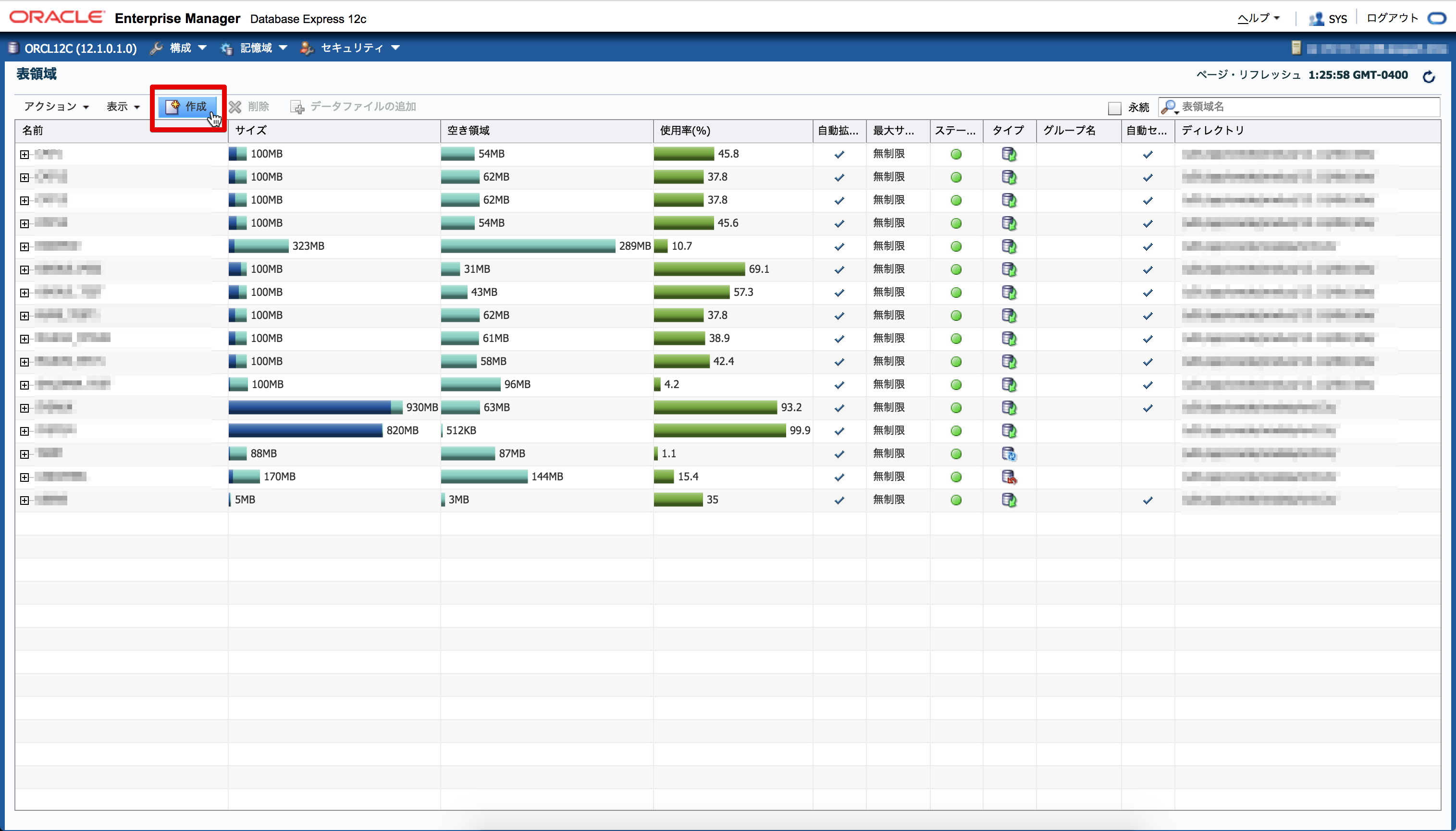
Task: Click the ログアウト link
Action: (1392, 18)
